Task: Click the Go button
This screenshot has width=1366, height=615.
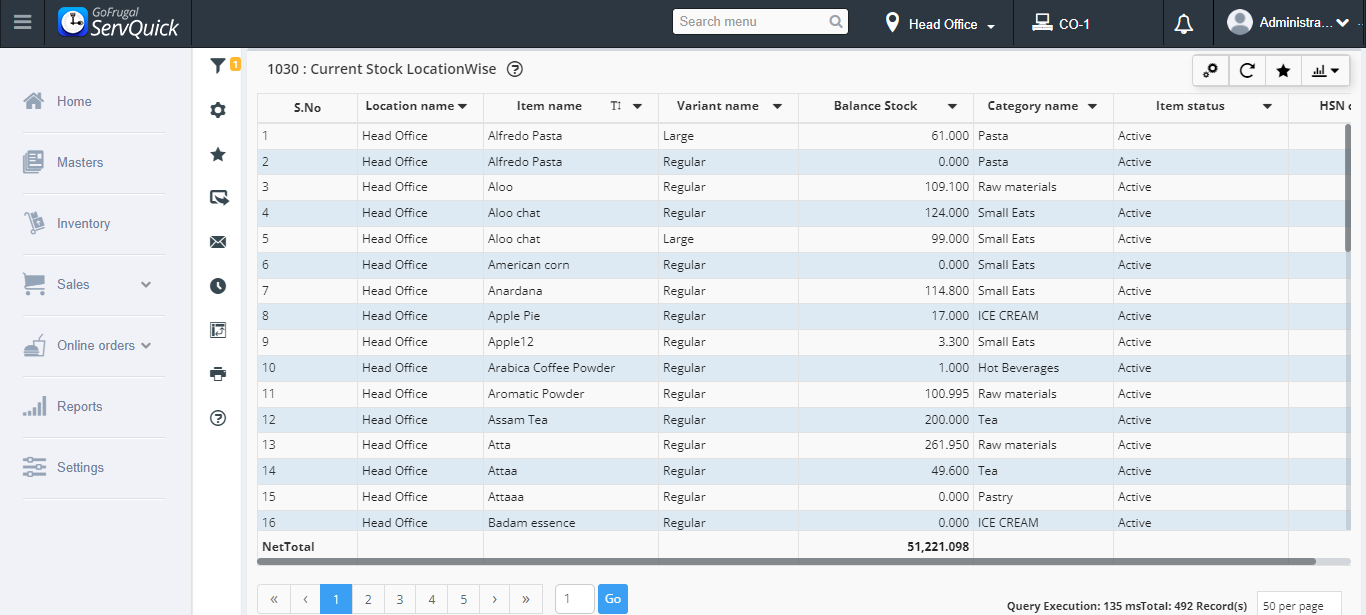Action: 613,599
